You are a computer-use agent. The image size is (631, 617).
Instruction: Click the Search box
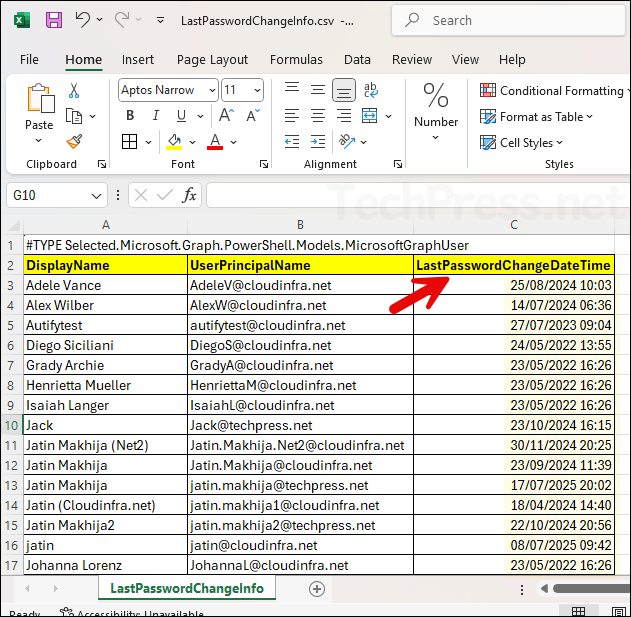(509, 20)
